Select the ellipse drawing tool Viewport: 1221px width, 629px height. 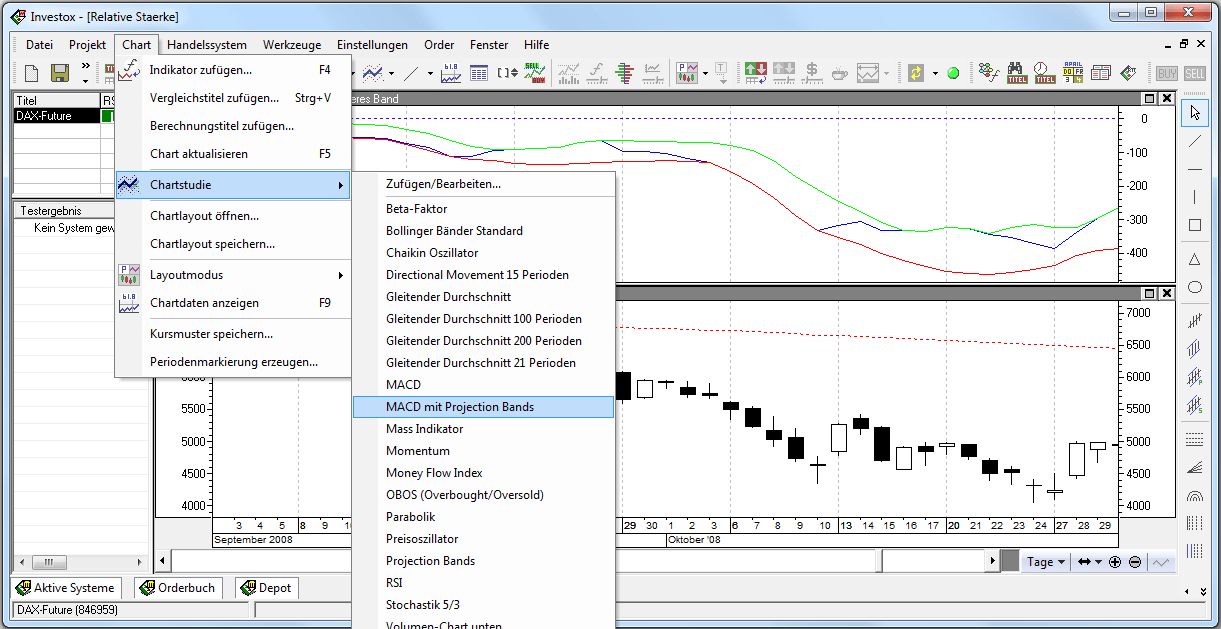pyautogui.click(x=1194, y=288)
